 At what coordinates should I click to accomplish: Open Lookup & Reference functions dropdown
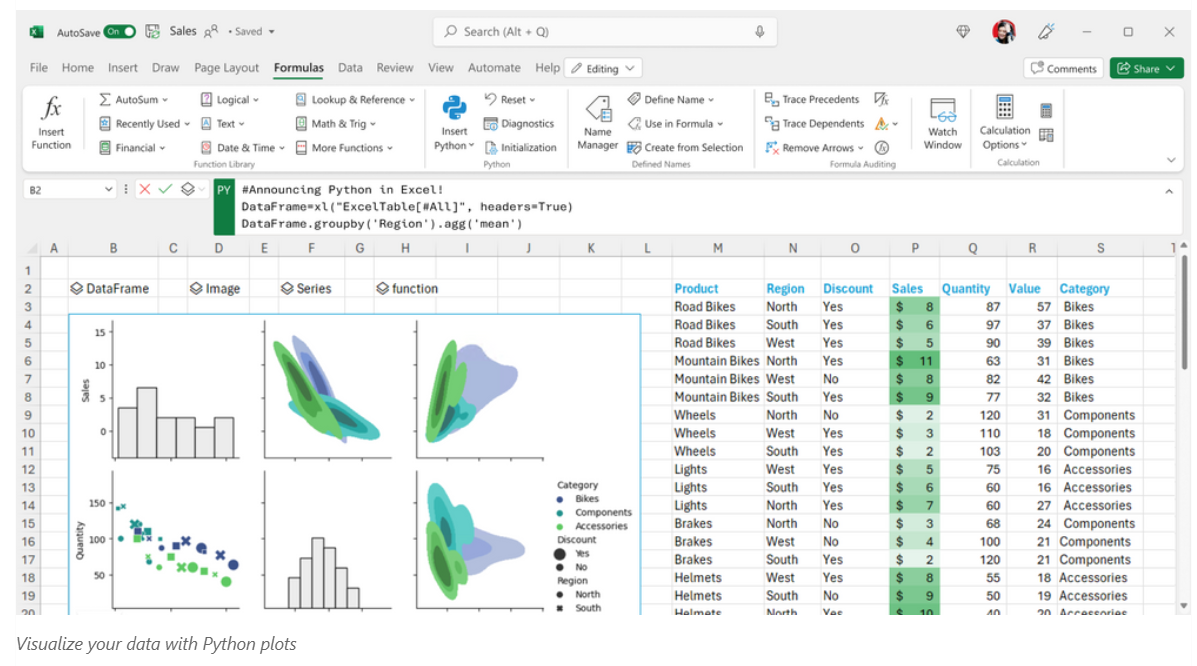(x=355, y=99)
